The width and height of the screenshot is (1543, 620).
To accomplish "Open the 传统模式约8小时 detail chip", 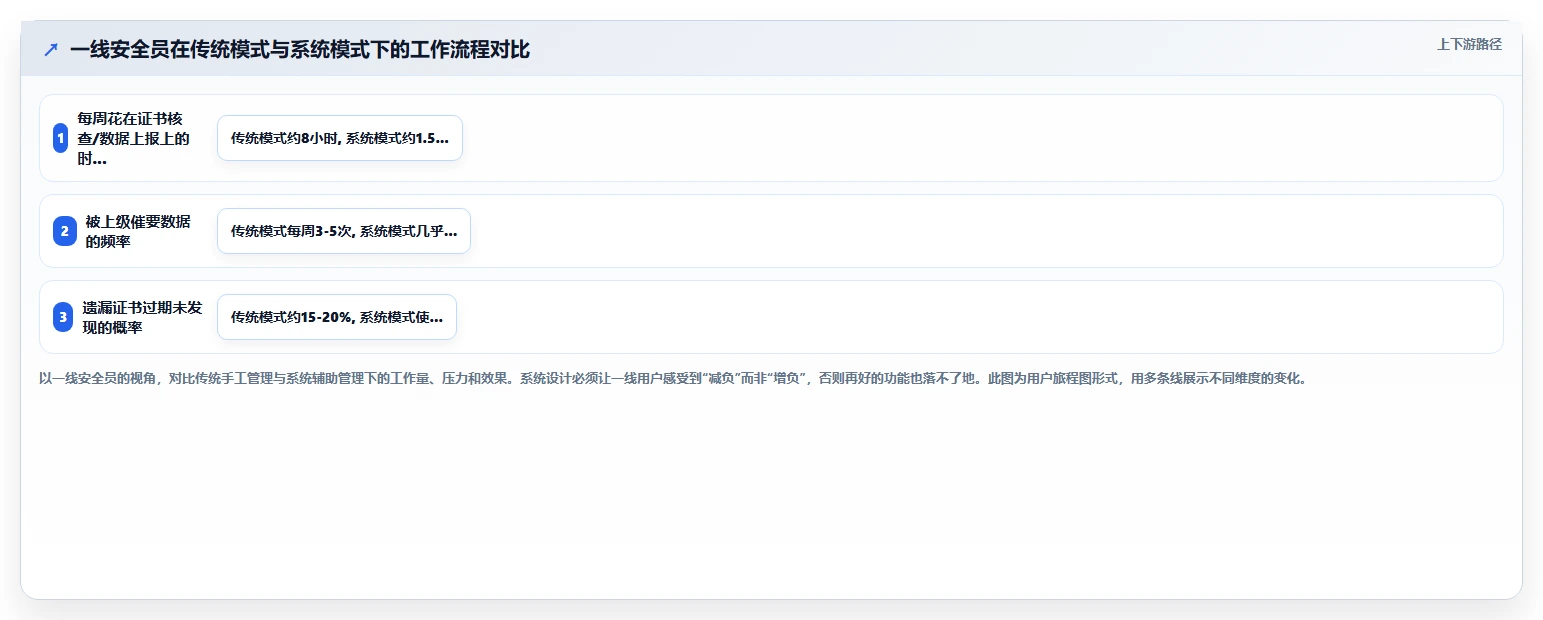I will [x=340, y=138].
